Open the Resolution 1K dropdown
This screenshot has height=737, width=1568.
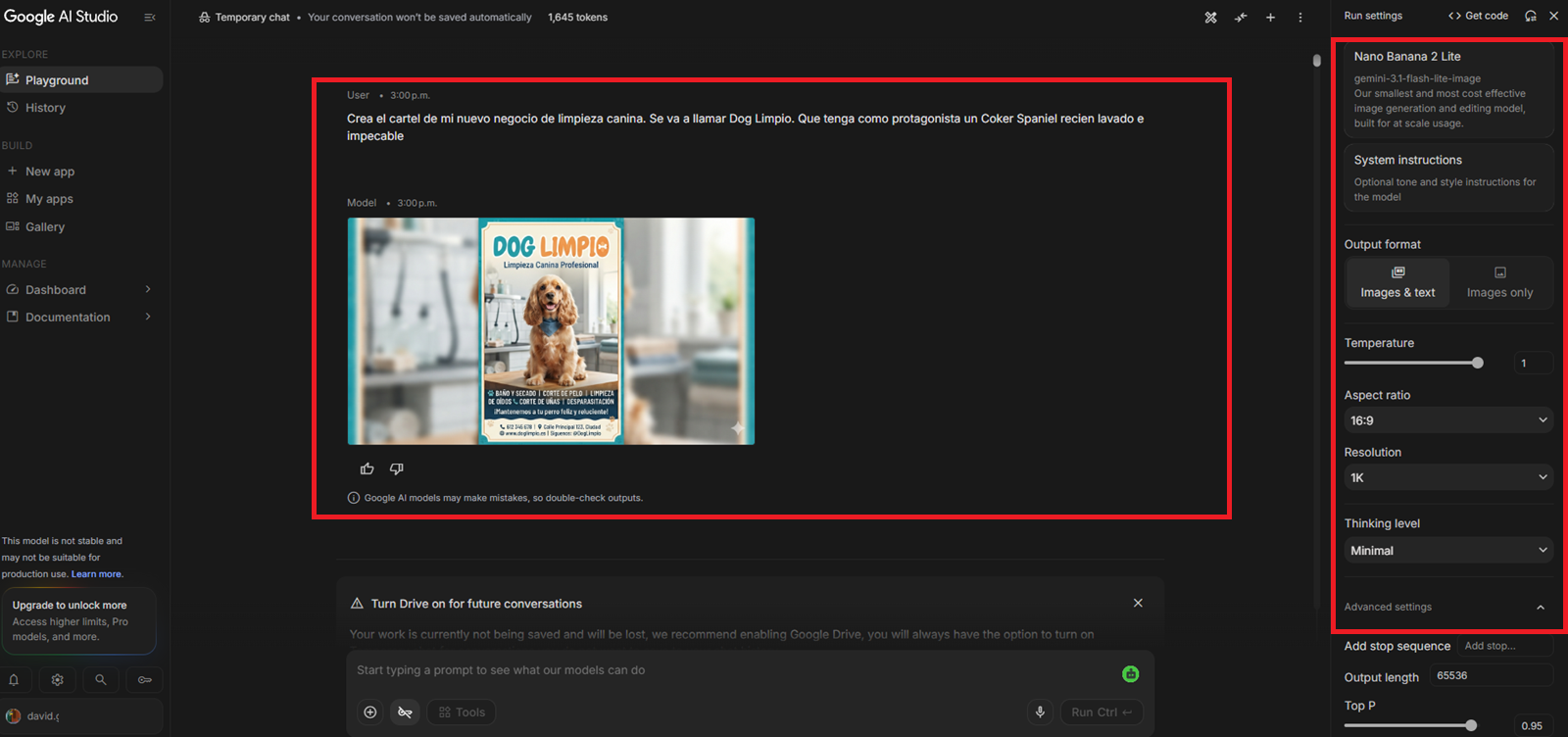(x=1448, y=477)
